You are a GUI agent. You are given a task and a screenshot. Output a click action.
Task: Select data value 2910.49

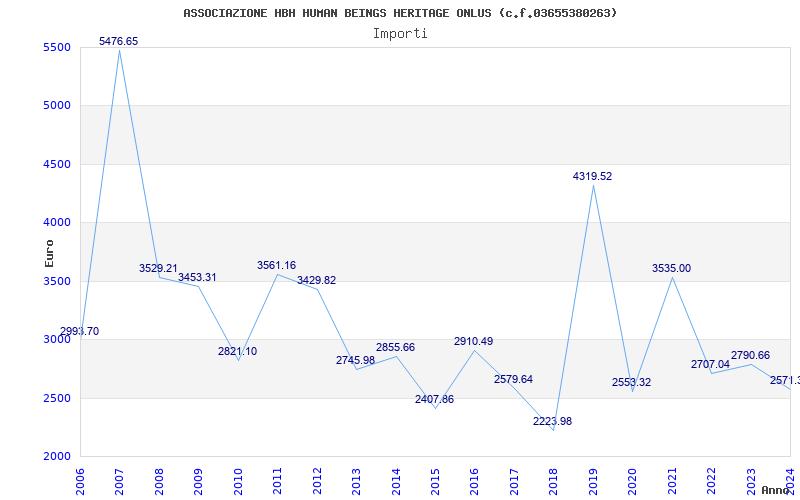point(473,341)
